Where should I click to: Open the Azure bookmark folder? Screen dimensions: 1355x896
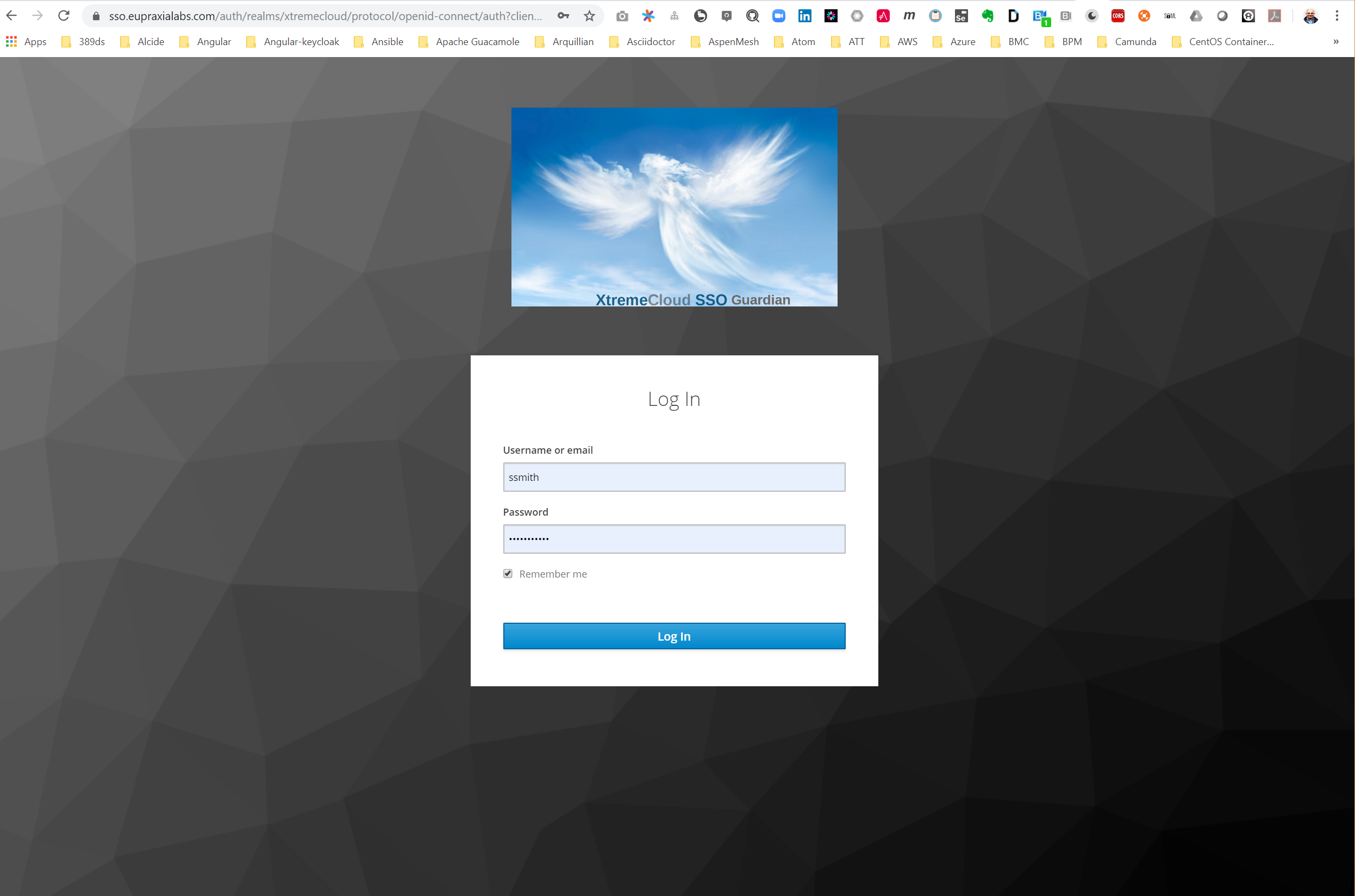954,42
